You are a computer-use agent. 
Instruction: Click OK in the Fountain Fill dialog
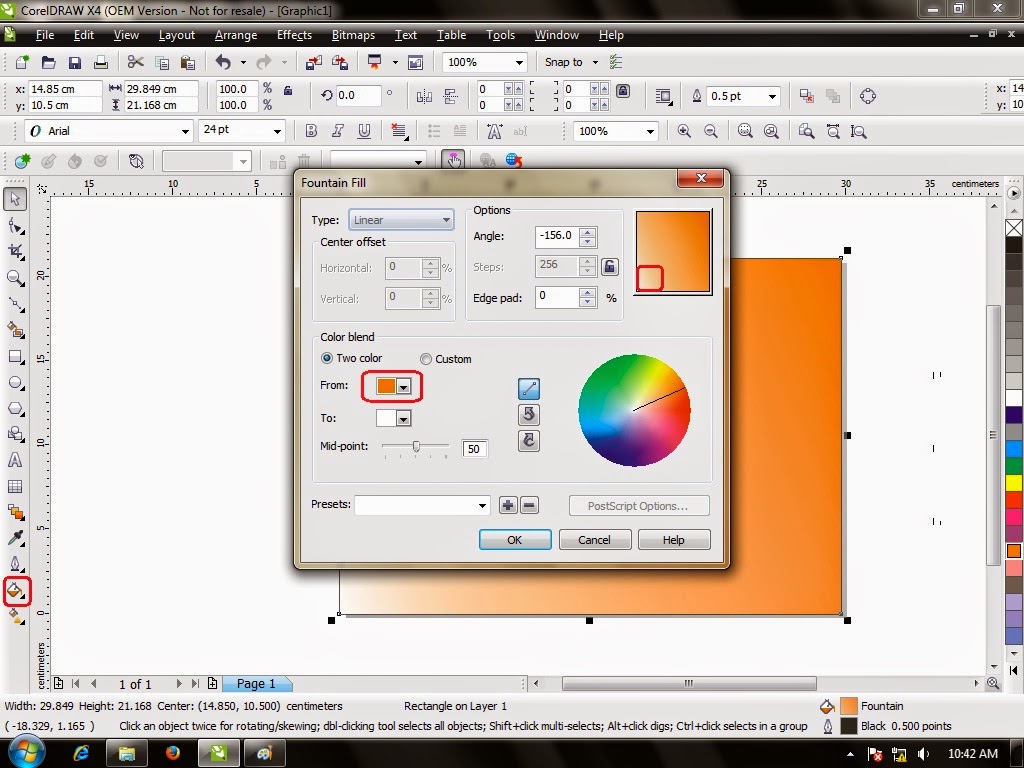click(x=515, y=540)
